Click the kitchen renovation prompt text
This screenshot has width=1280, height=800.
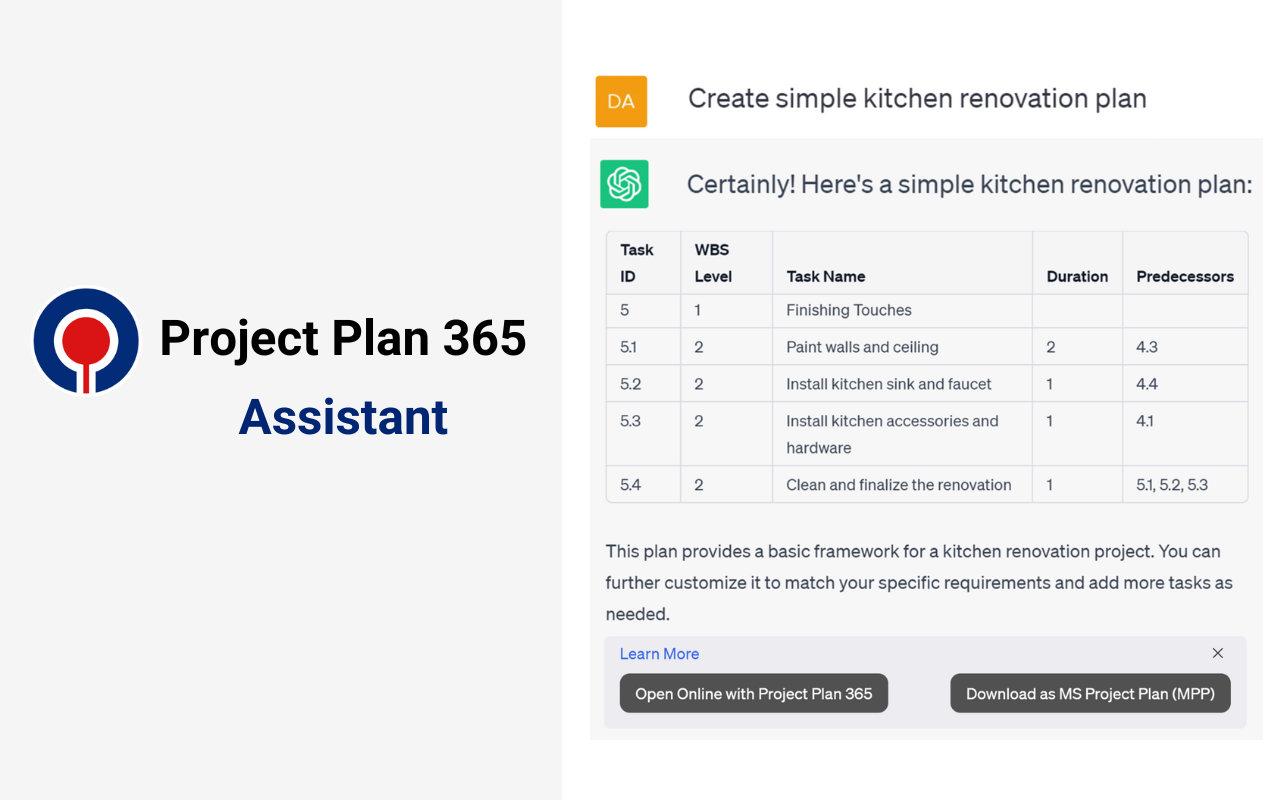tap(917, 98)
